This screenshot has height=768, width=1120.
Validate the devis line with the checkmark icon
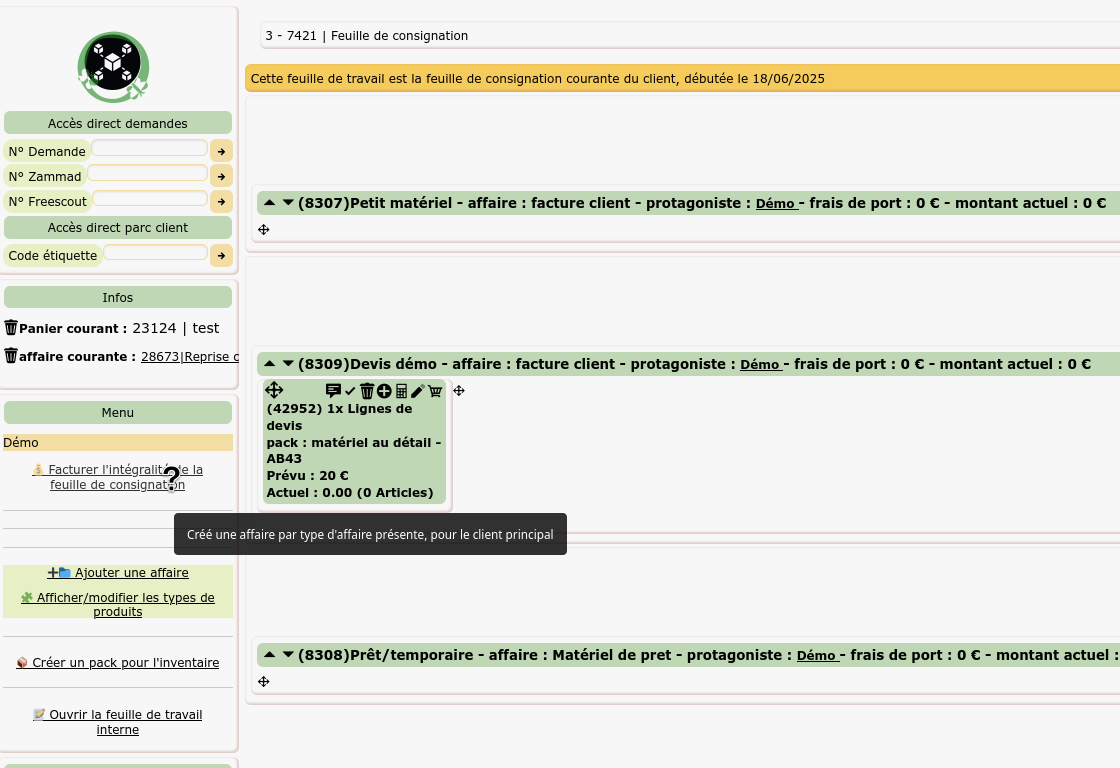[x=350, y=391]
